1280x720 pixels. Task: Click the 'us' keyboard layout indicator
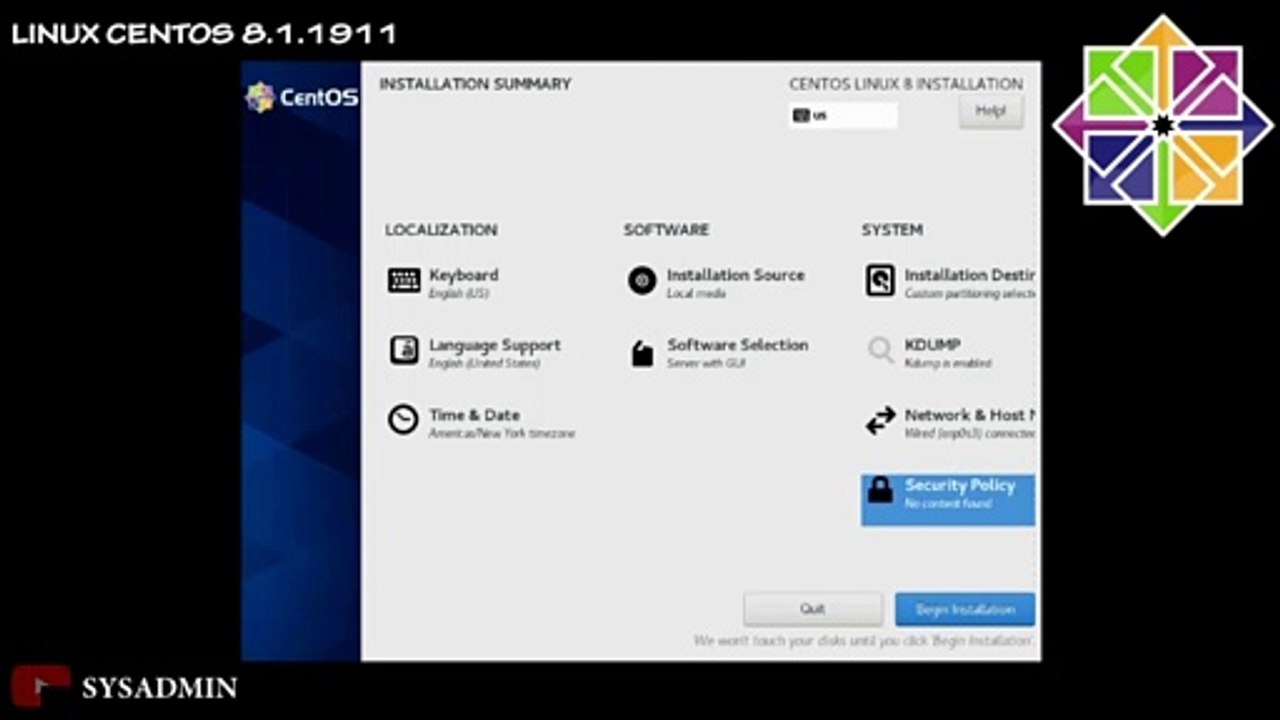click(843, 115)
